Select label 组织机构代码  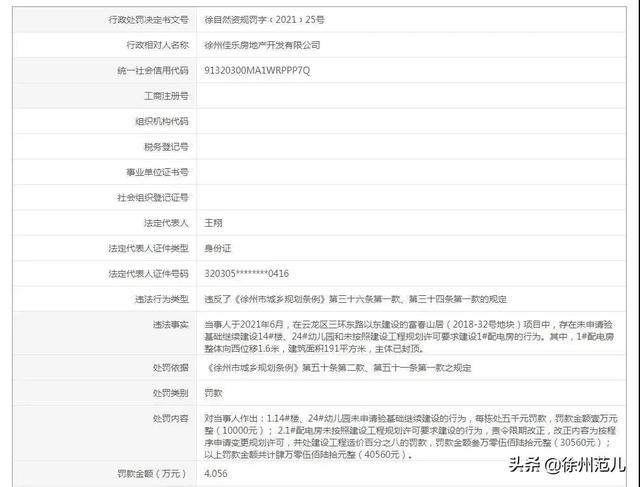pos(162,121)
